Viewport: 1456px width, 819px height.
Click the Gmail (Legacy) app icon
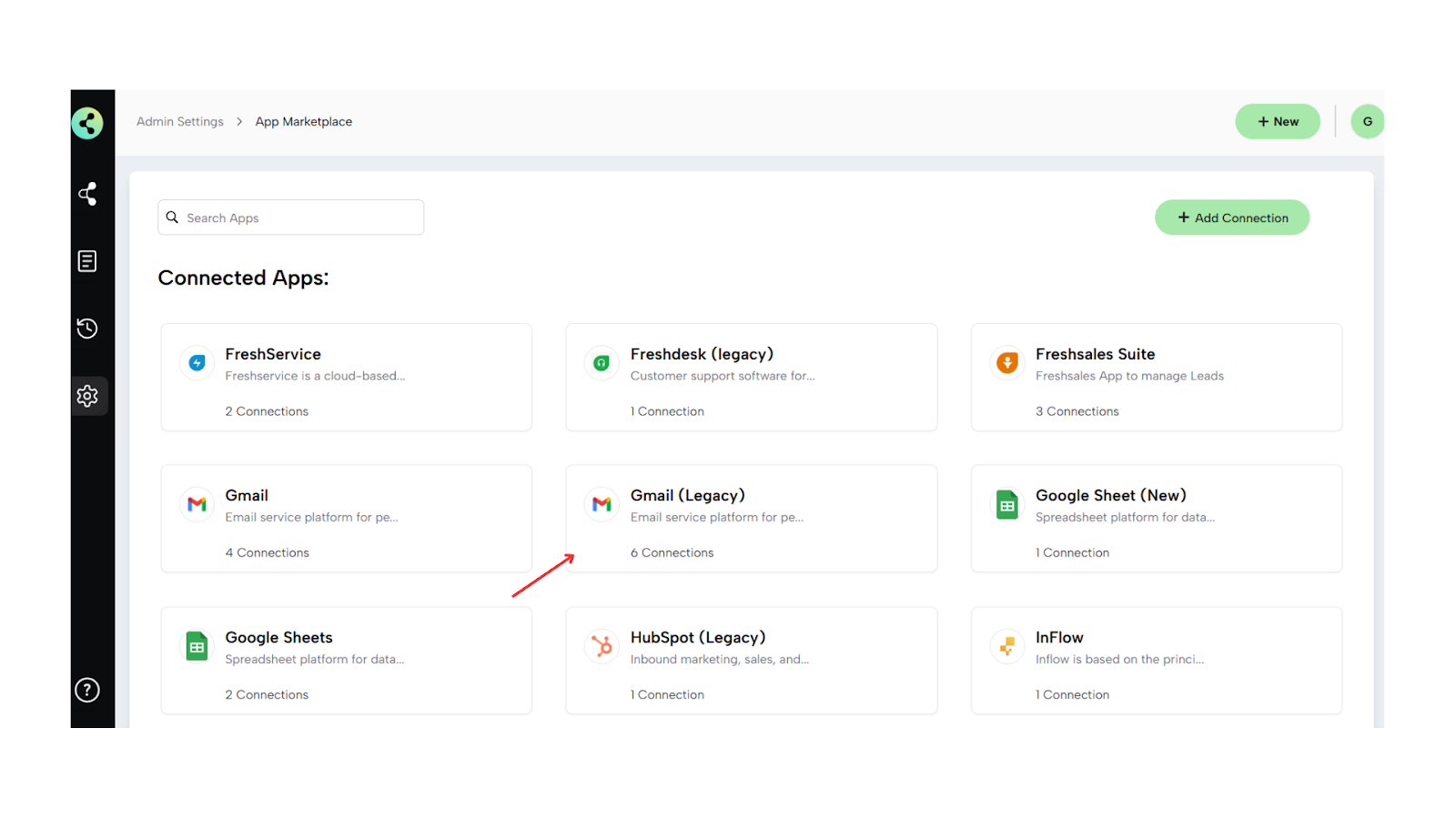(602, 504)
